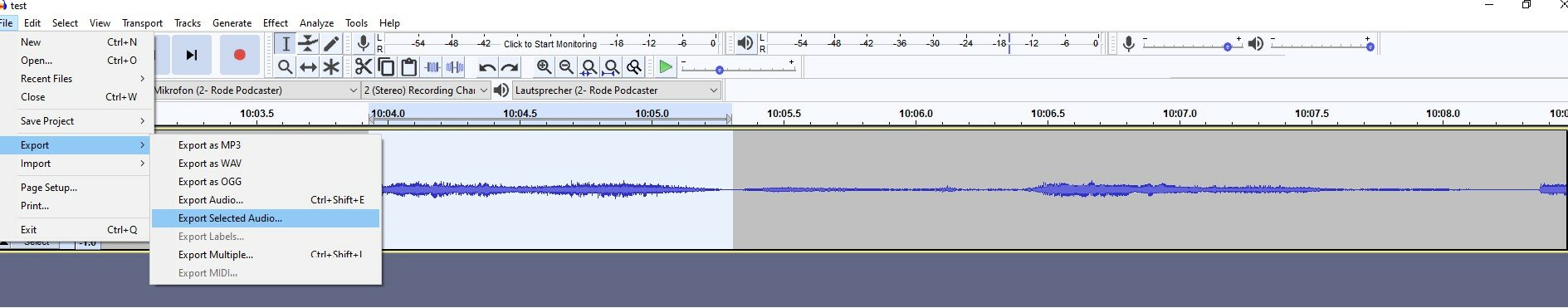1568x308 pixels.
Task: Redo the last undone action
Action: 510,67
